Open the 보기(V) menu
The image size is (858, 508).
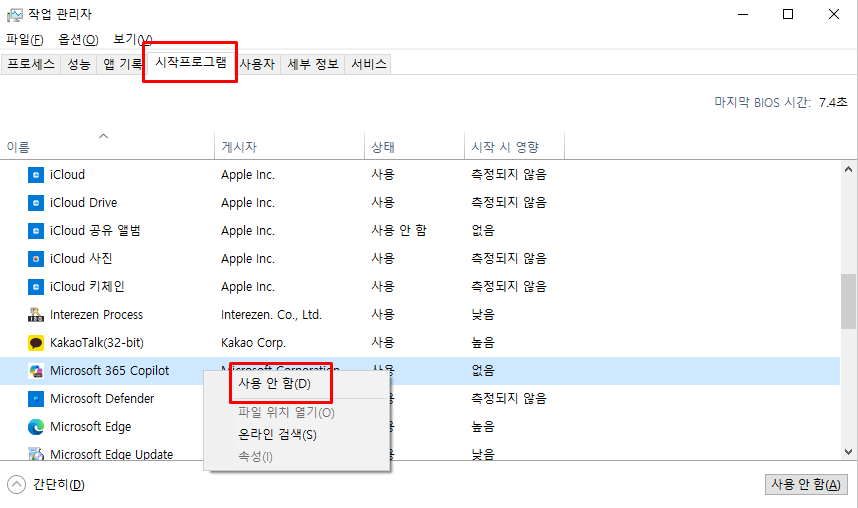132,39
